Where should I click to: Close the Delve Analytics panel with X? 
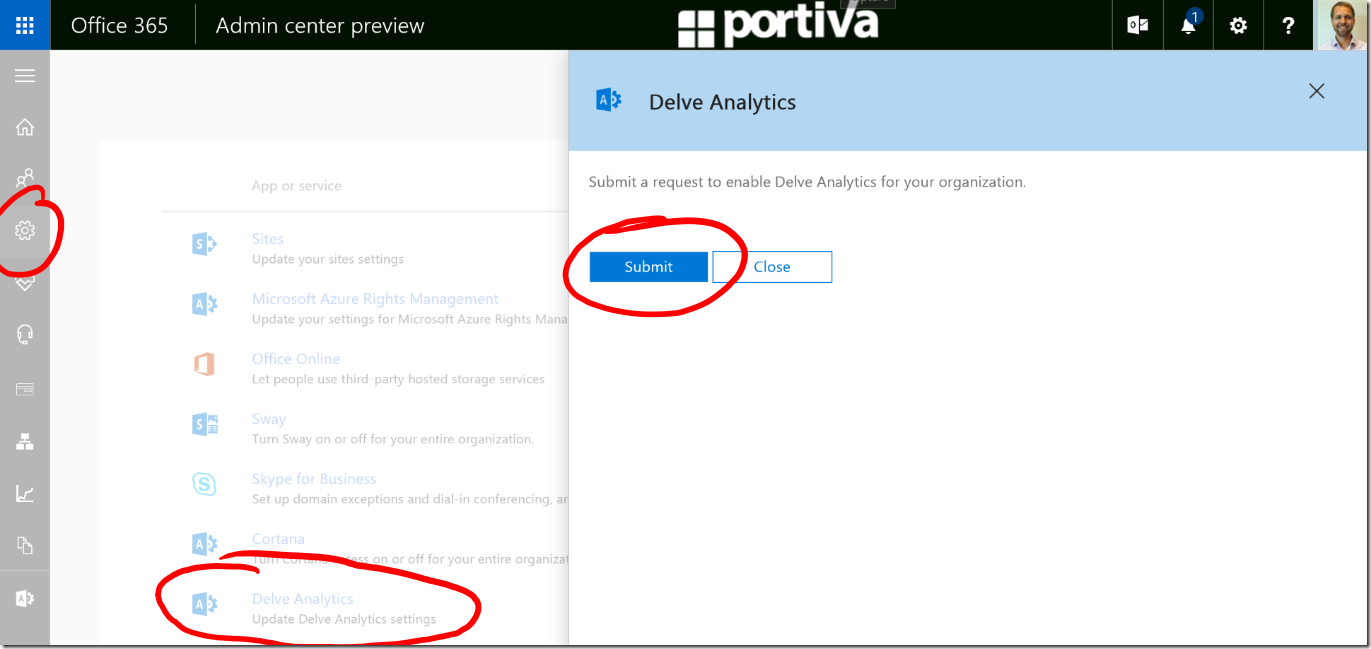point(1316,91)
